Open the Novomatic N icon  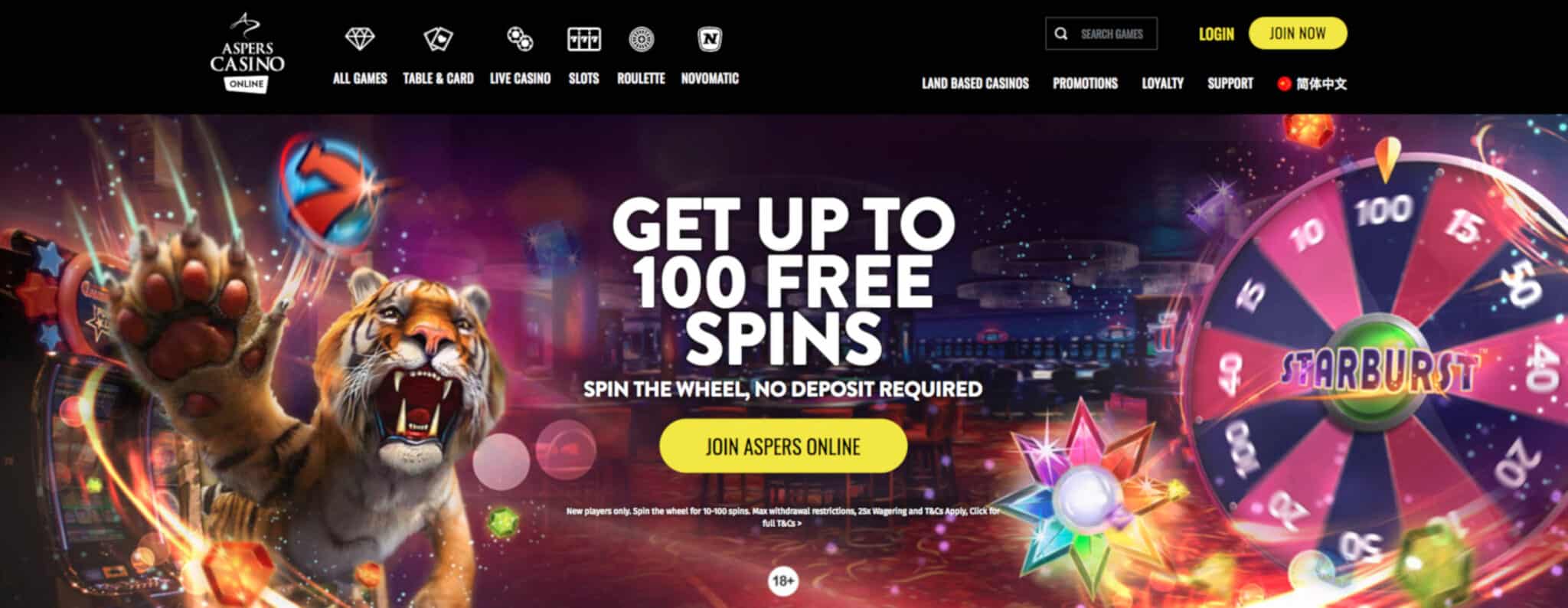tap(710, 39)
